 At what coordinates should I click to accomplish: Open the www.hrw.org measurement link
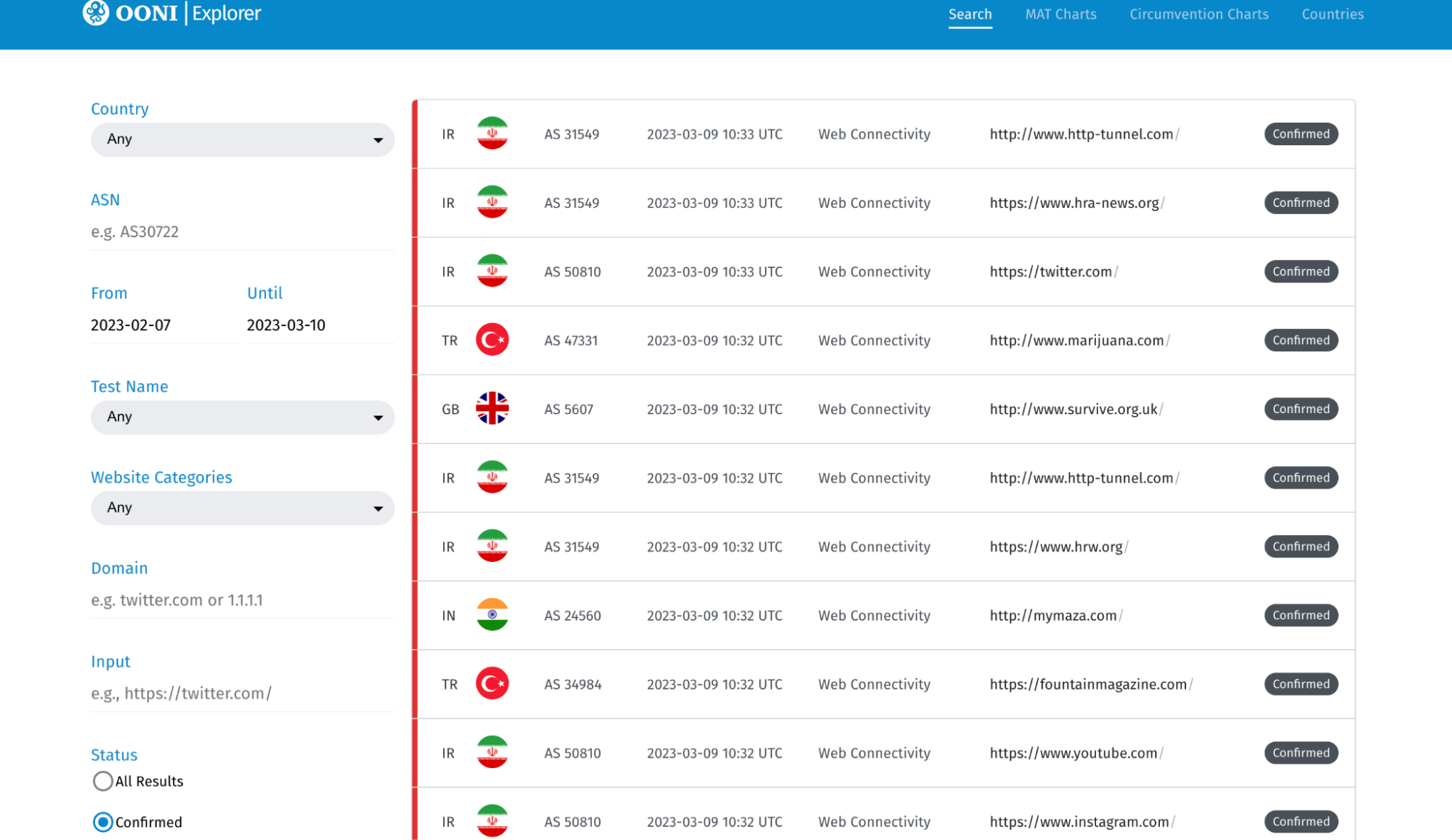tap(1056, 547)
